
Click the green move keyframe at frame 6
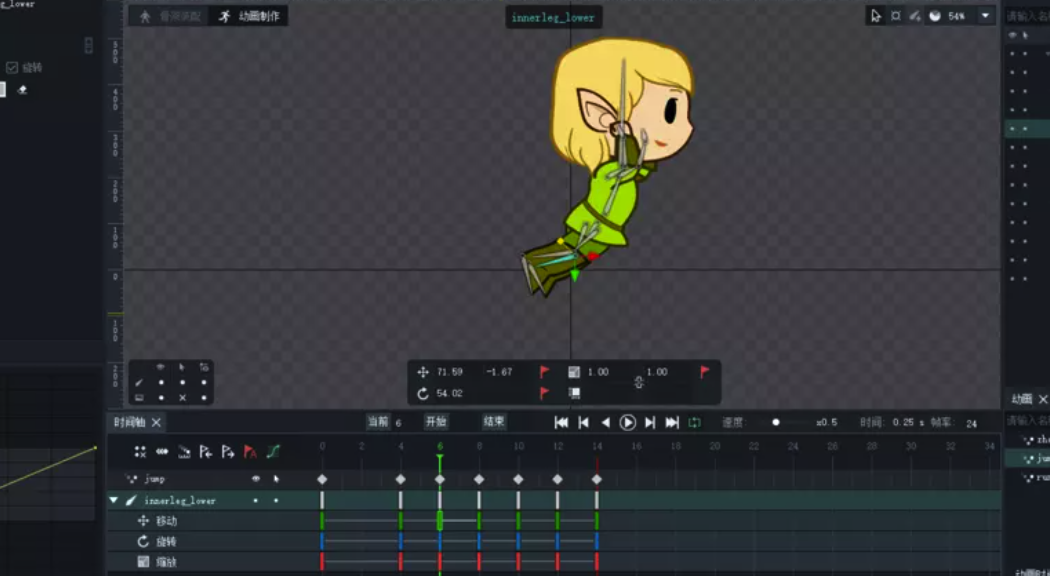point(440,520)
